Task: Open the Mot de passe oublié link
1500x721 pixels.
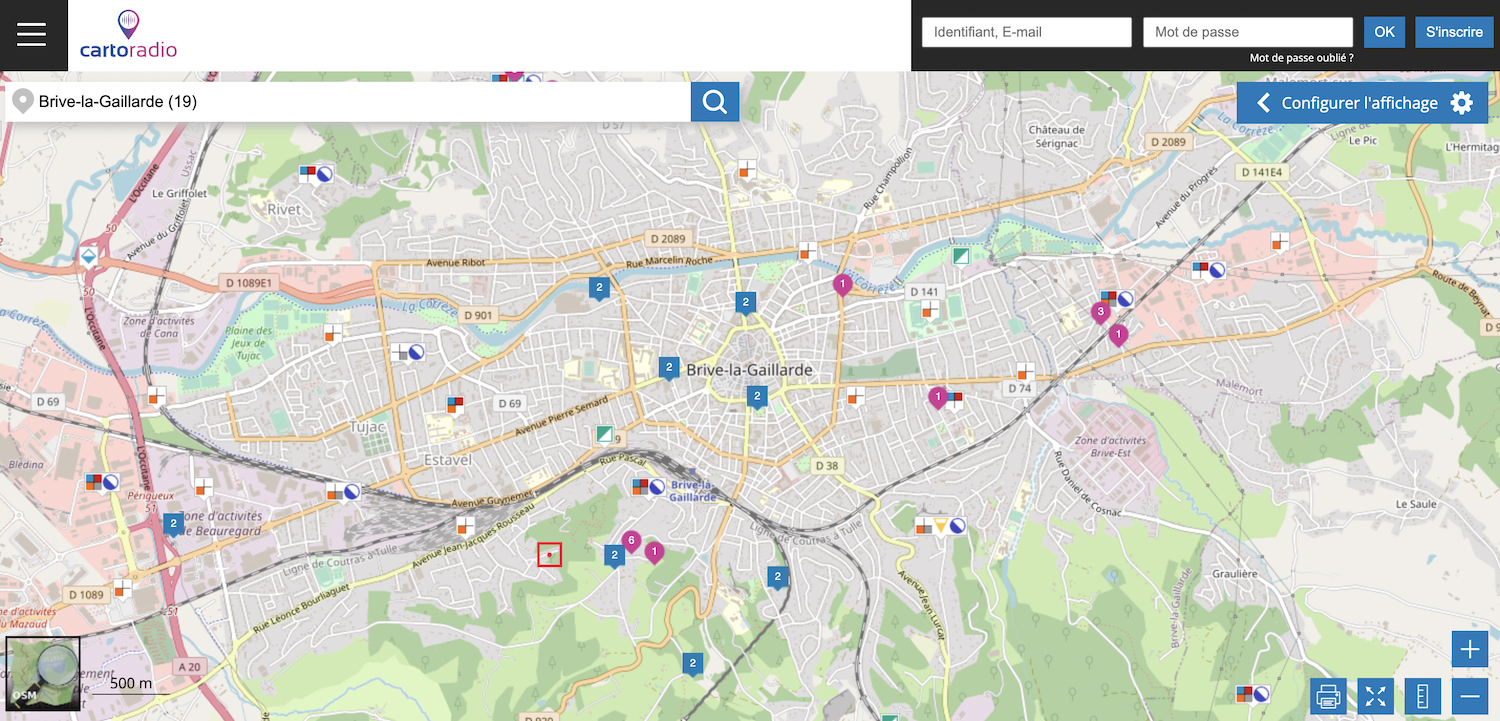Action: pos(1301,58)
